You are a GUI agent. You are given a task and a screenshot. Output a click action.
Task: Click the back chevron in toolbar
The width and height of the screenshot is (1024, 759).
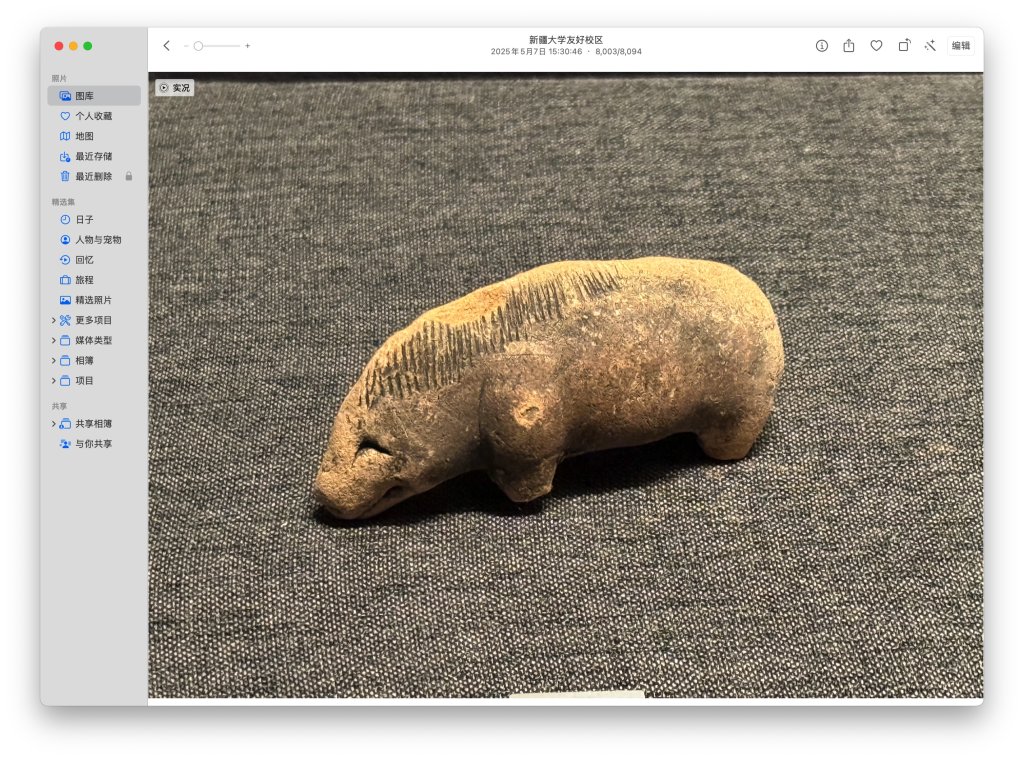(166, 46)
